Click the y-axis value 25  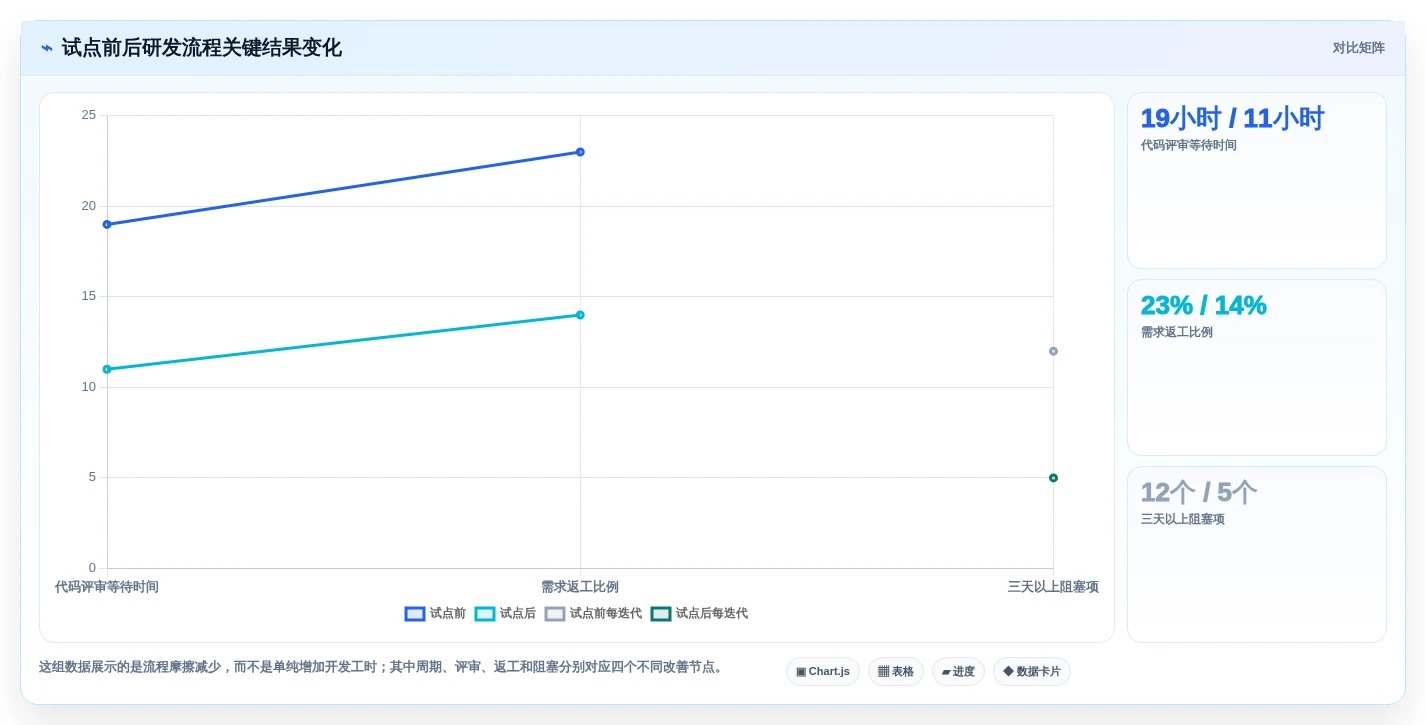pyautogui.click(x=89, y=115)
